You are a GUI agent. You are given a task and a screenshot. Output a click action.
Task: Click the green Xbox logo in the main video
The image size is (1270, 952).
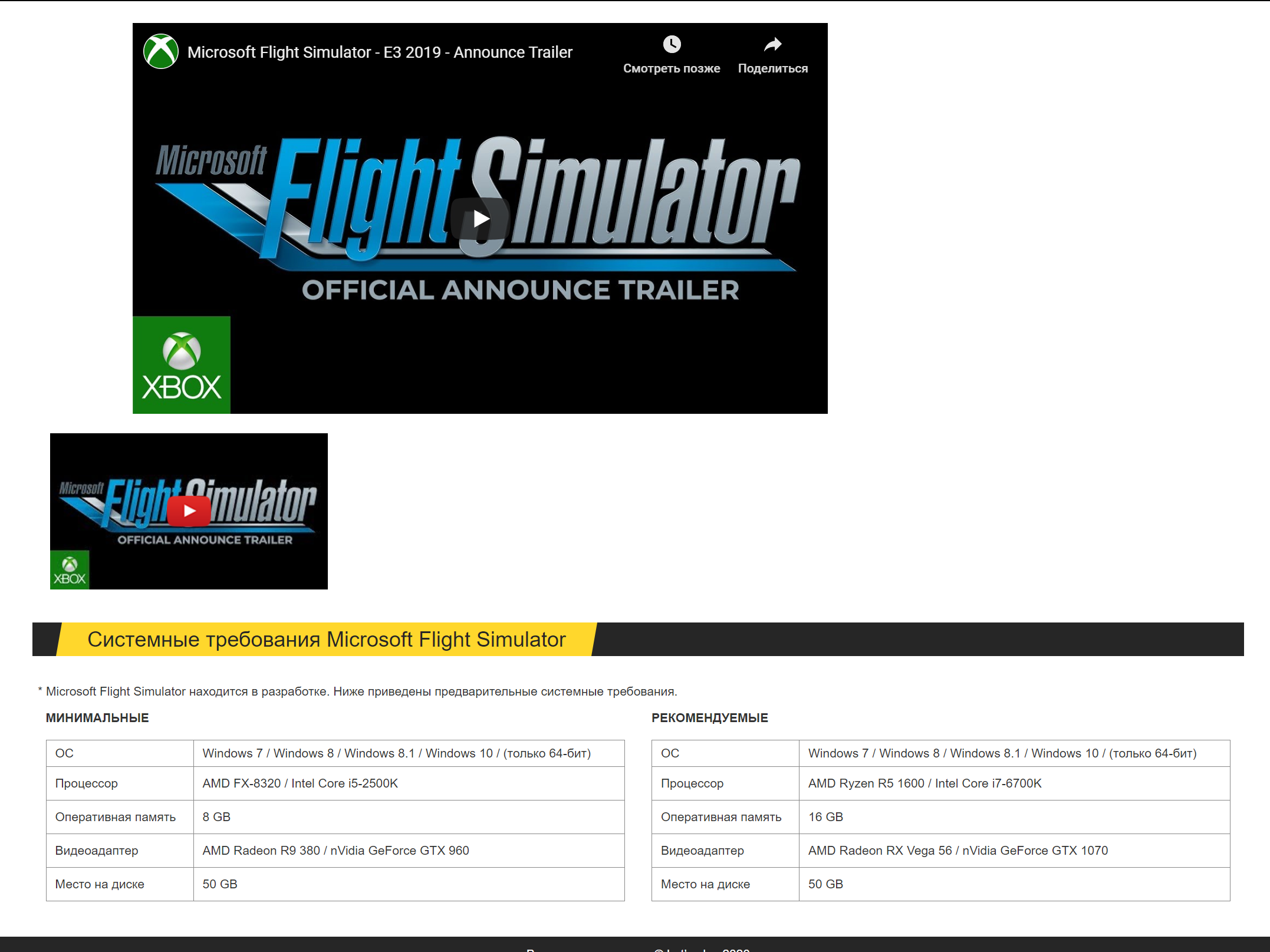[182, 365]
